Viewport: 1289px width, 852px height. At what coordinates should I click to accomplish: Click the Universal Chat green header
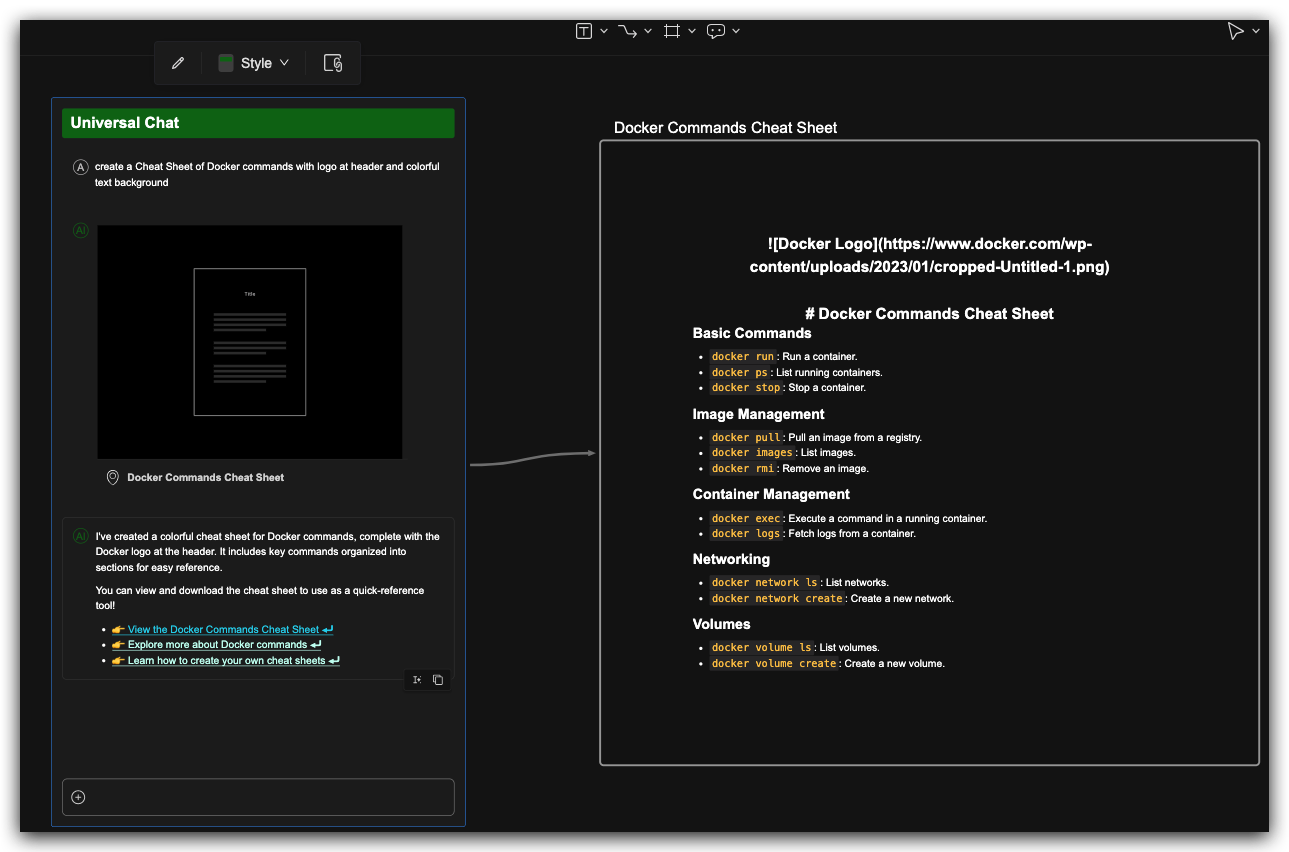click(x=258, y=123)
